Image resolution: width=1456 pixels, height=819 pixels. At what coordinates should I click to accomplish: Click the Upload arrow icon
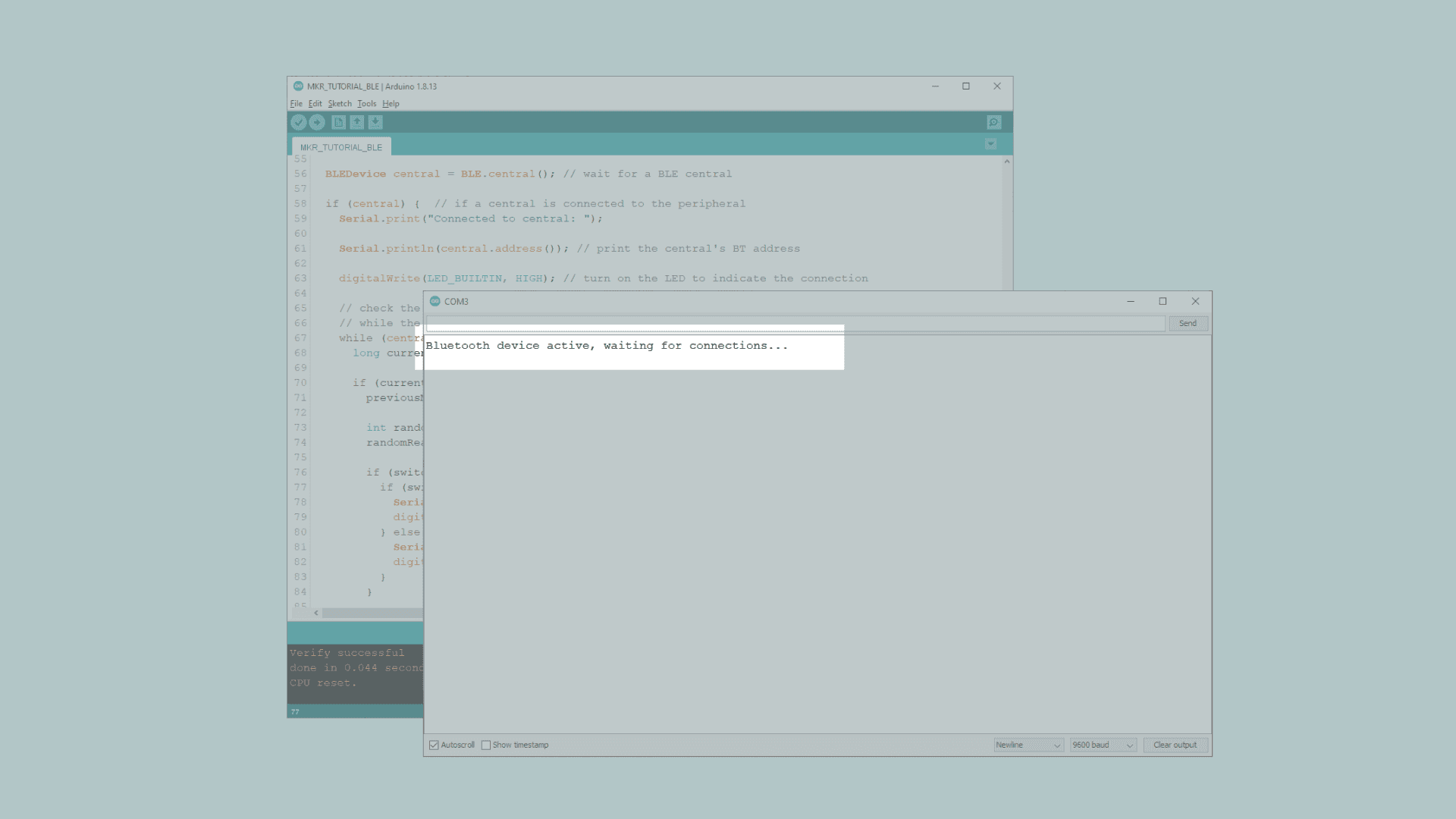pos(317,122)
